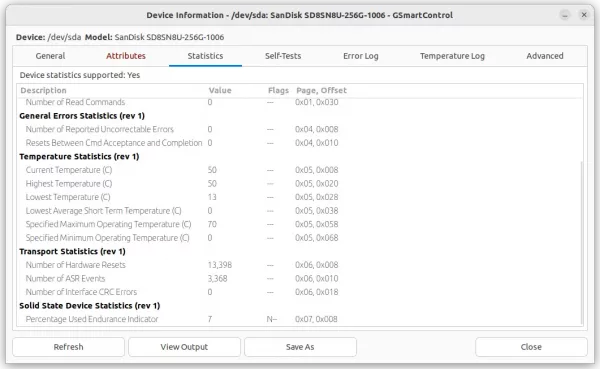Select Number of Reported Uncorrectable Errors row
Screen dimensions: 600x369
click(x=299, y=129)
